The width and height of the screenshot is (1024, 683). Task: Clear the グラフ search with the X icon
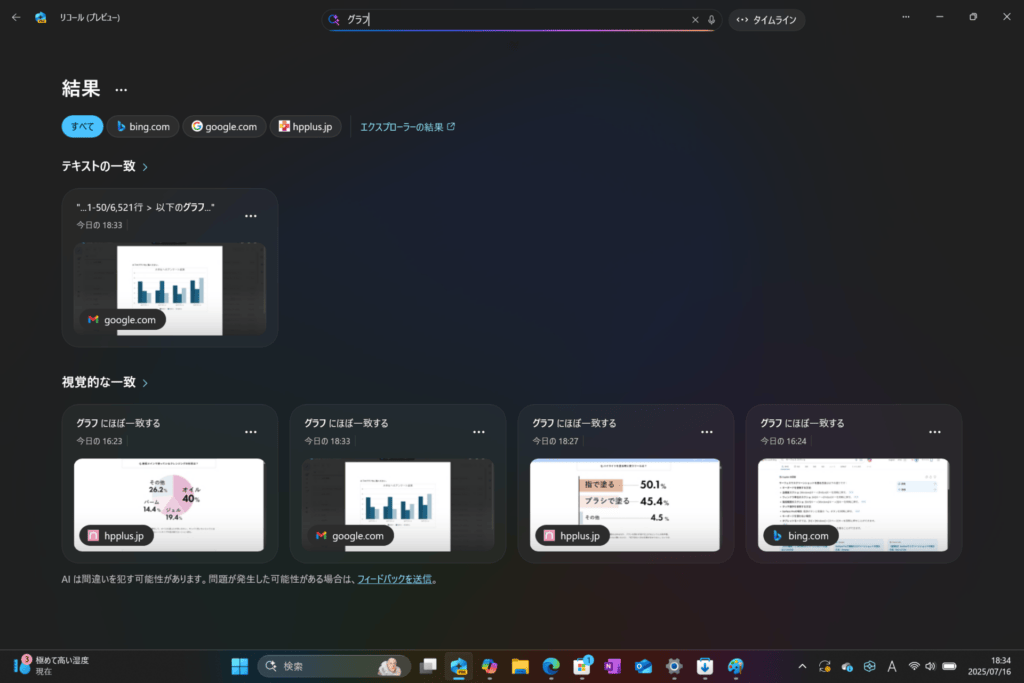695,19
